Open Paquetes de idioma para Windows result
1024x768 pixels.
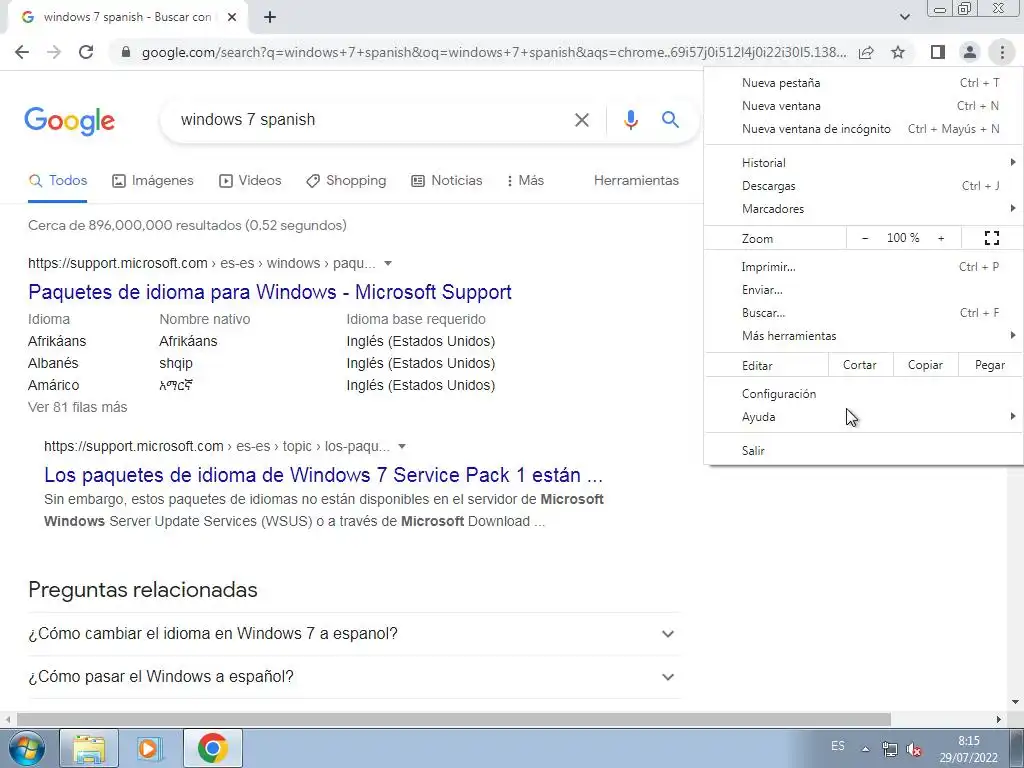coord(270,292)
